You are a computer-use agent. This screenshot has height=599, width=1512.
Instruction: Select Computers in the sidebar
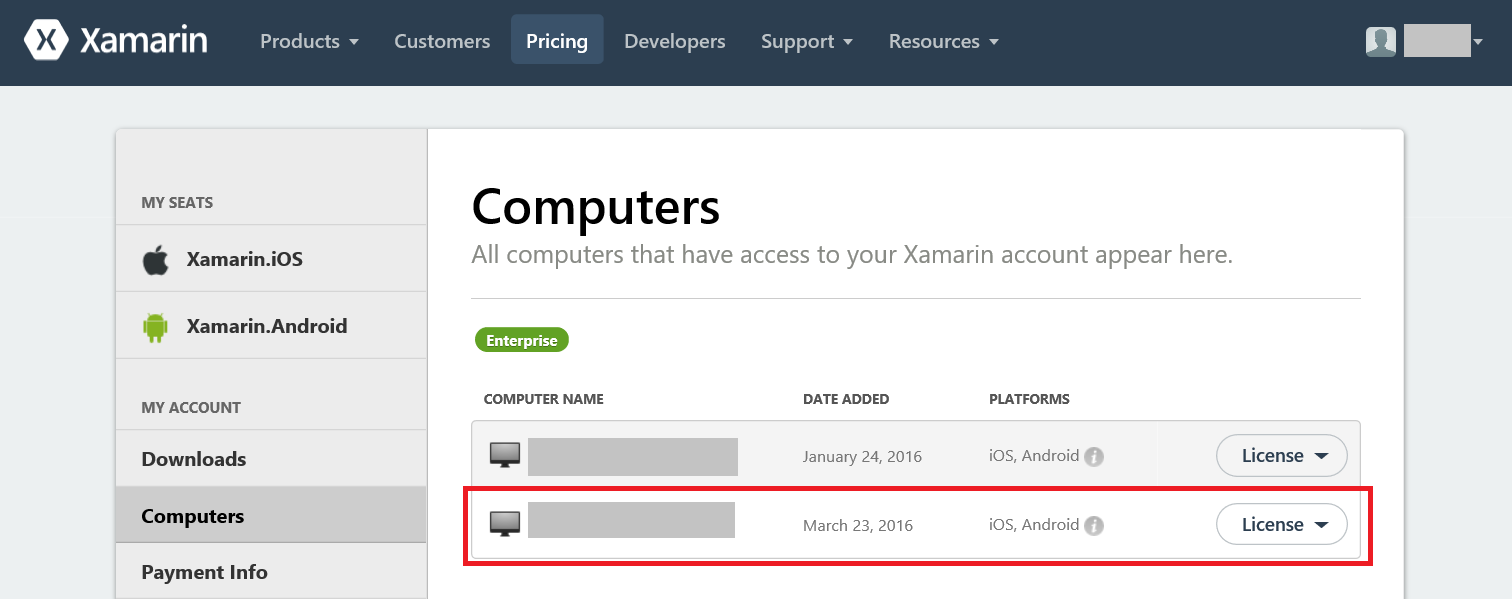pyautogui.click(x=272, y=516)
